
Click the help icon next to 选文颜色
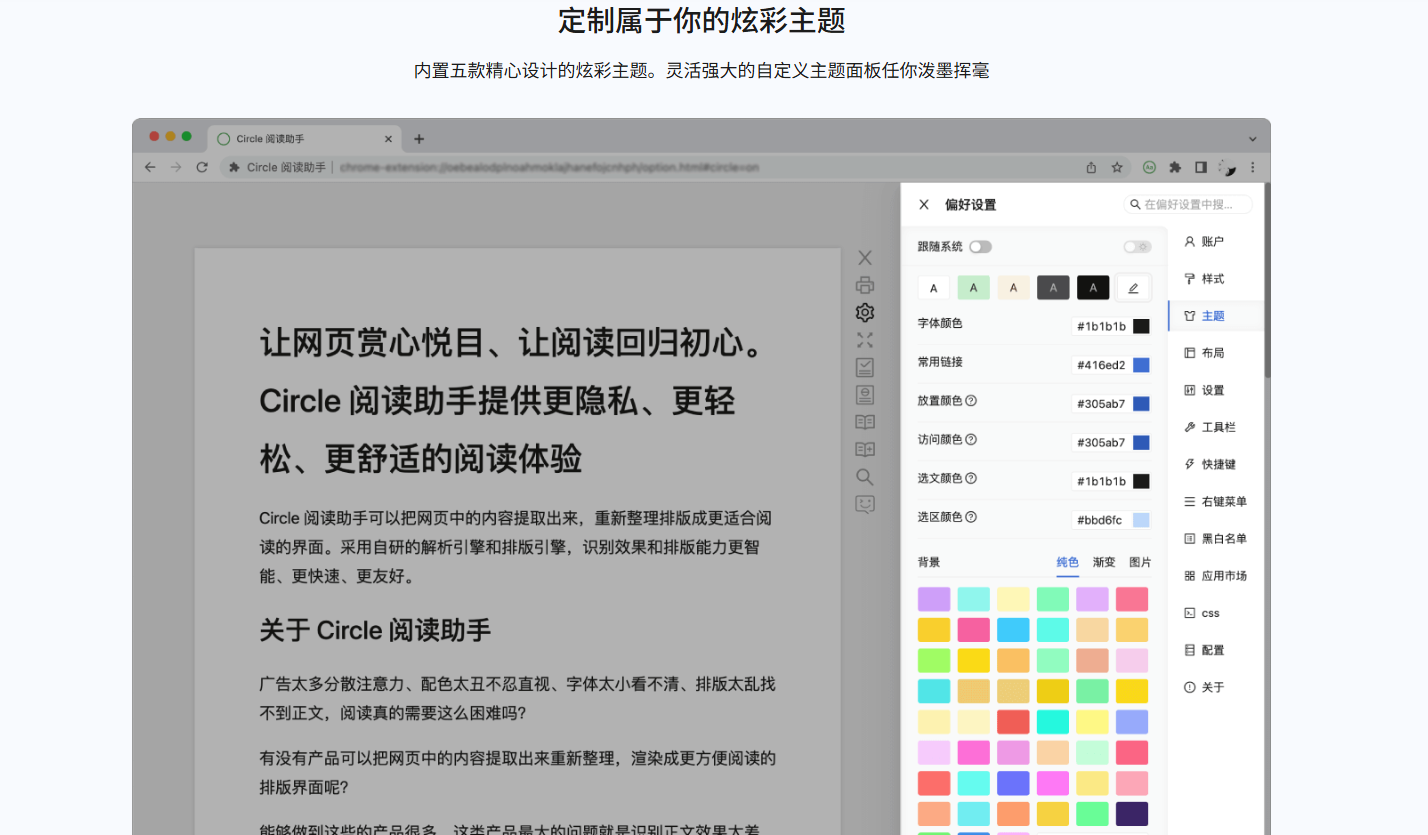pyautogui.click(x=971, y=478)
